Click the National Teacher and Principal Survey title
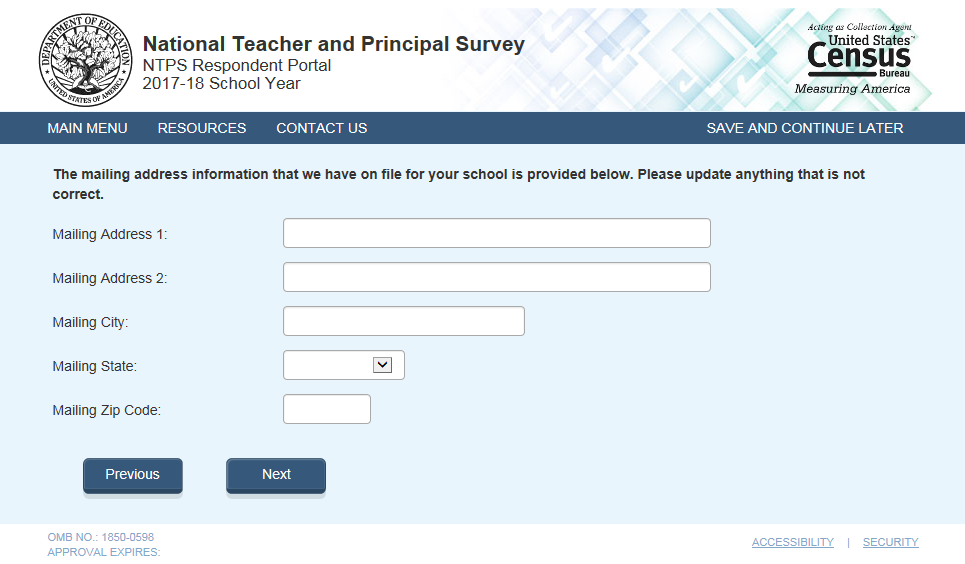 333,45
